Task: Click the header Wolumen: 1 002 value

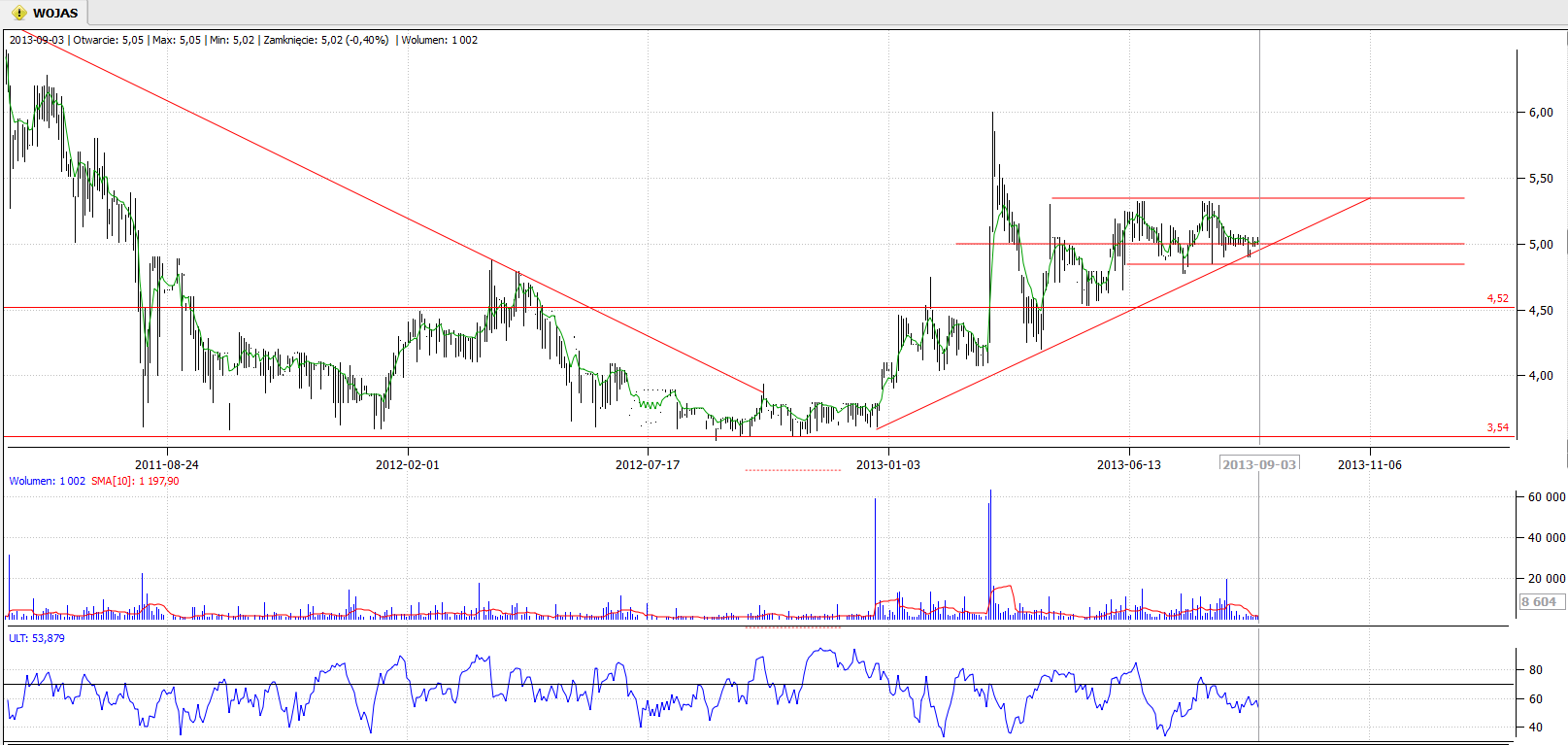Action: point(439,40)
